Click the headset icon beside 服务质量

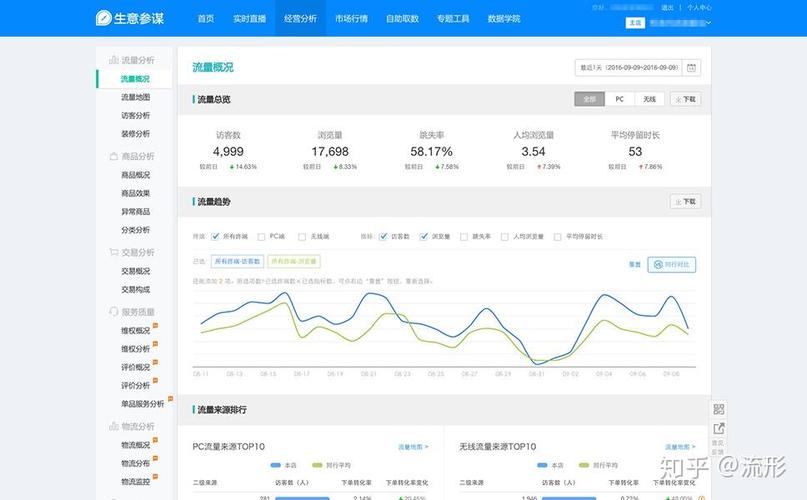[x=114, y=312]
